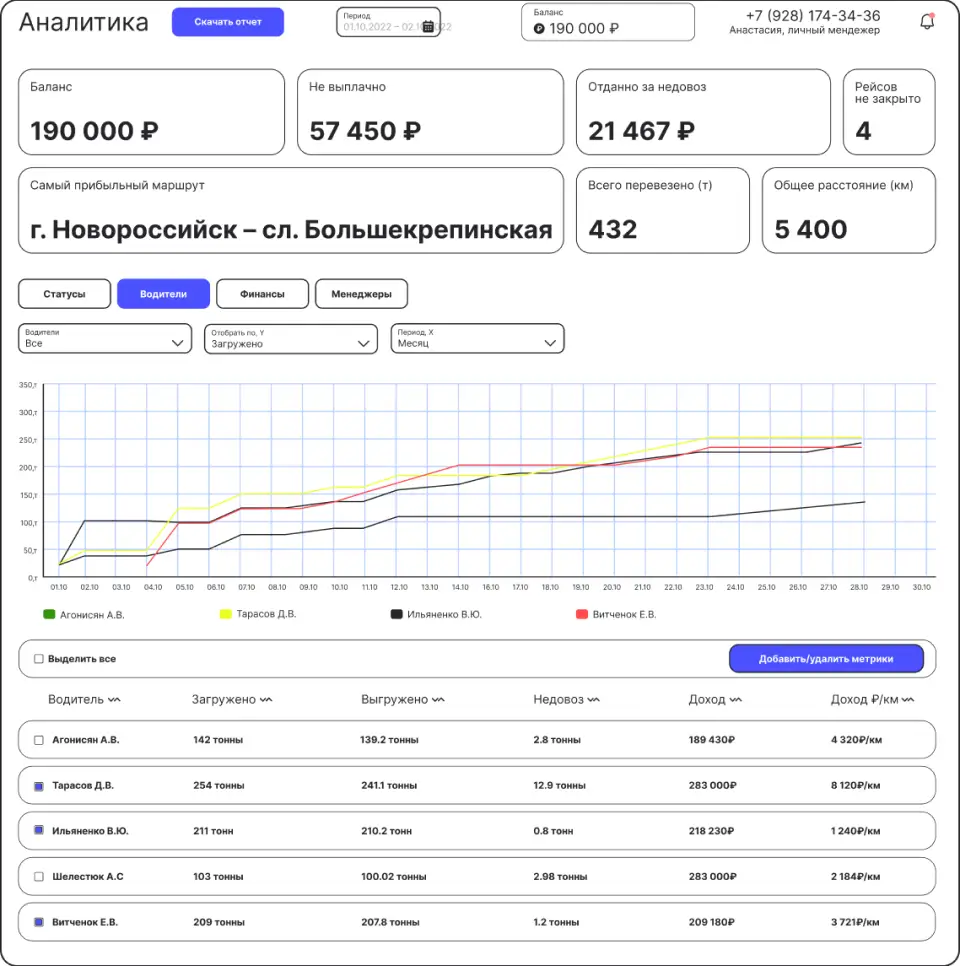Click the notification bell icon

[927, 21]
